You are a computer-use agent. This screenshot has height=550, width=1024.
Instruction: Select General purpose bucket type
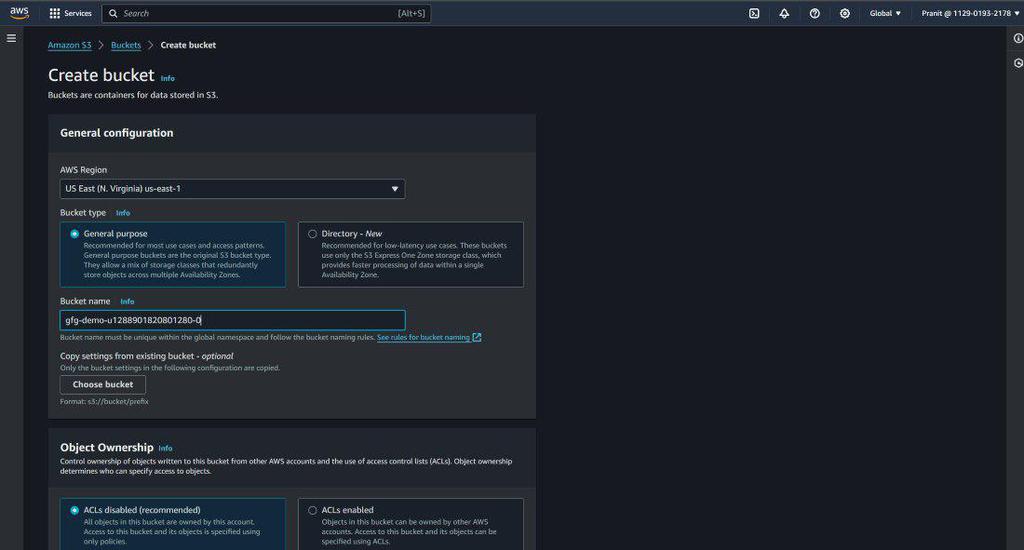coord(172,254)
